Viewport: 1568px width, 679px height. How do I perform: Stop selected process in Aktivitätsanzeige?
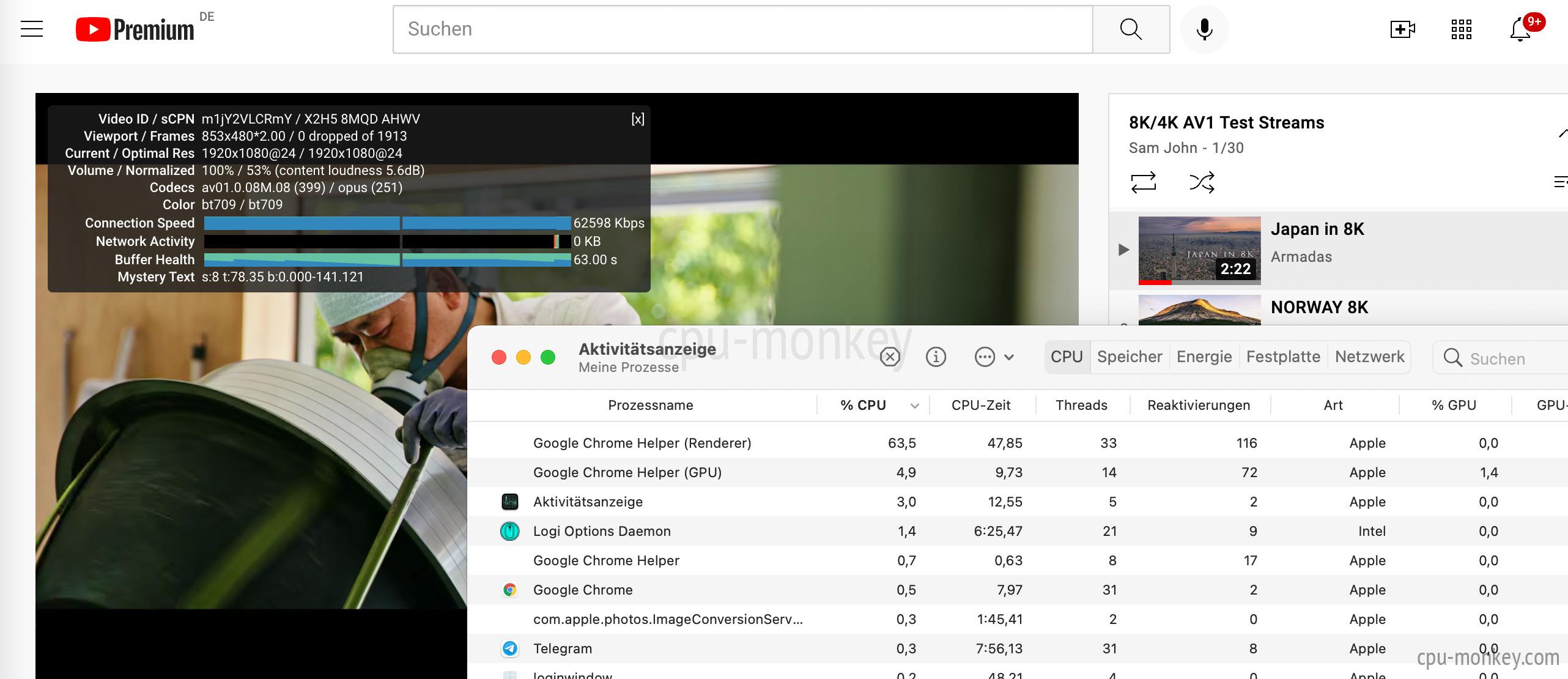[890, 357]
